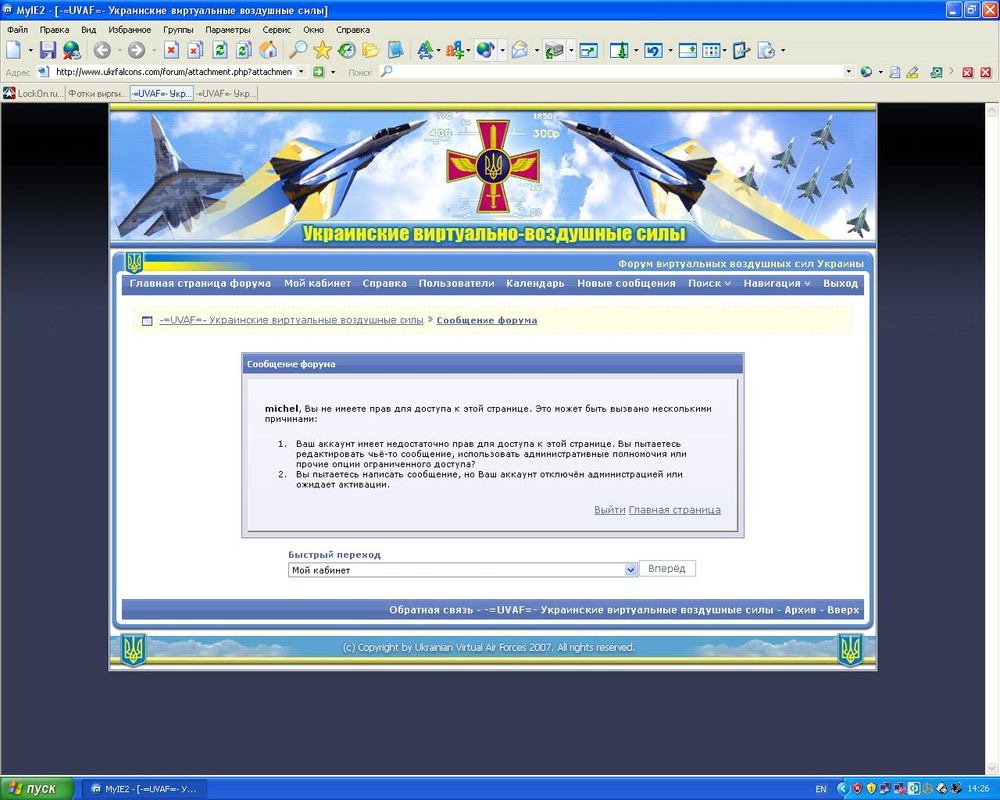The height and width of the screenshot is (800, 1000).
Task: Go to Home page via house icon
Action: click(x=268, y=50)
